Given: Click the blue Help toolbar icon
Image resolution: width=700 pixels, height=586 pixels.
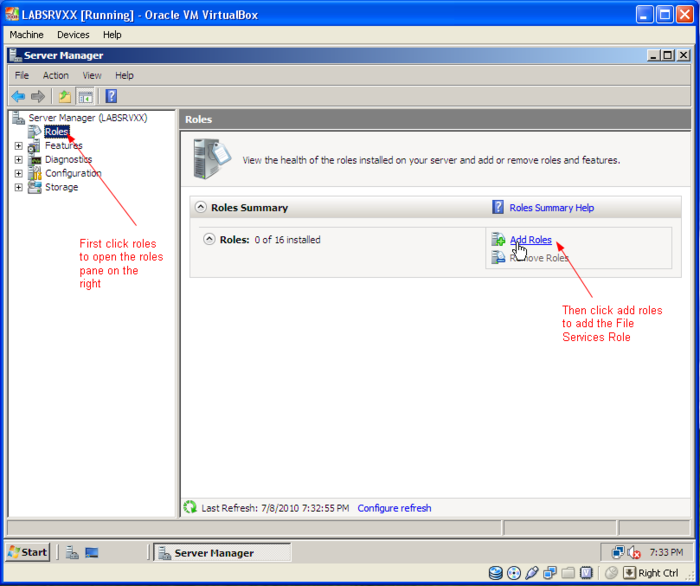Looking at the screenshot, I should (x=111, y=96).
